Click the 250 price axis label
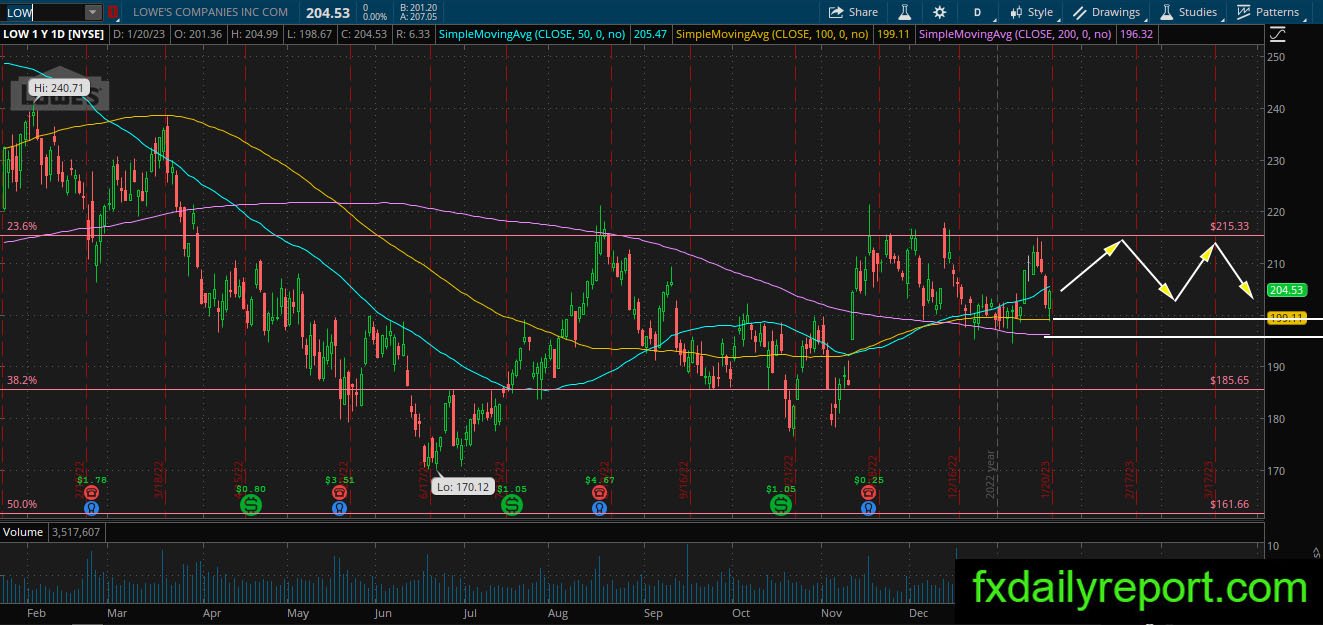This screenshot has height=625, width=1323. tap(1275, 57)
